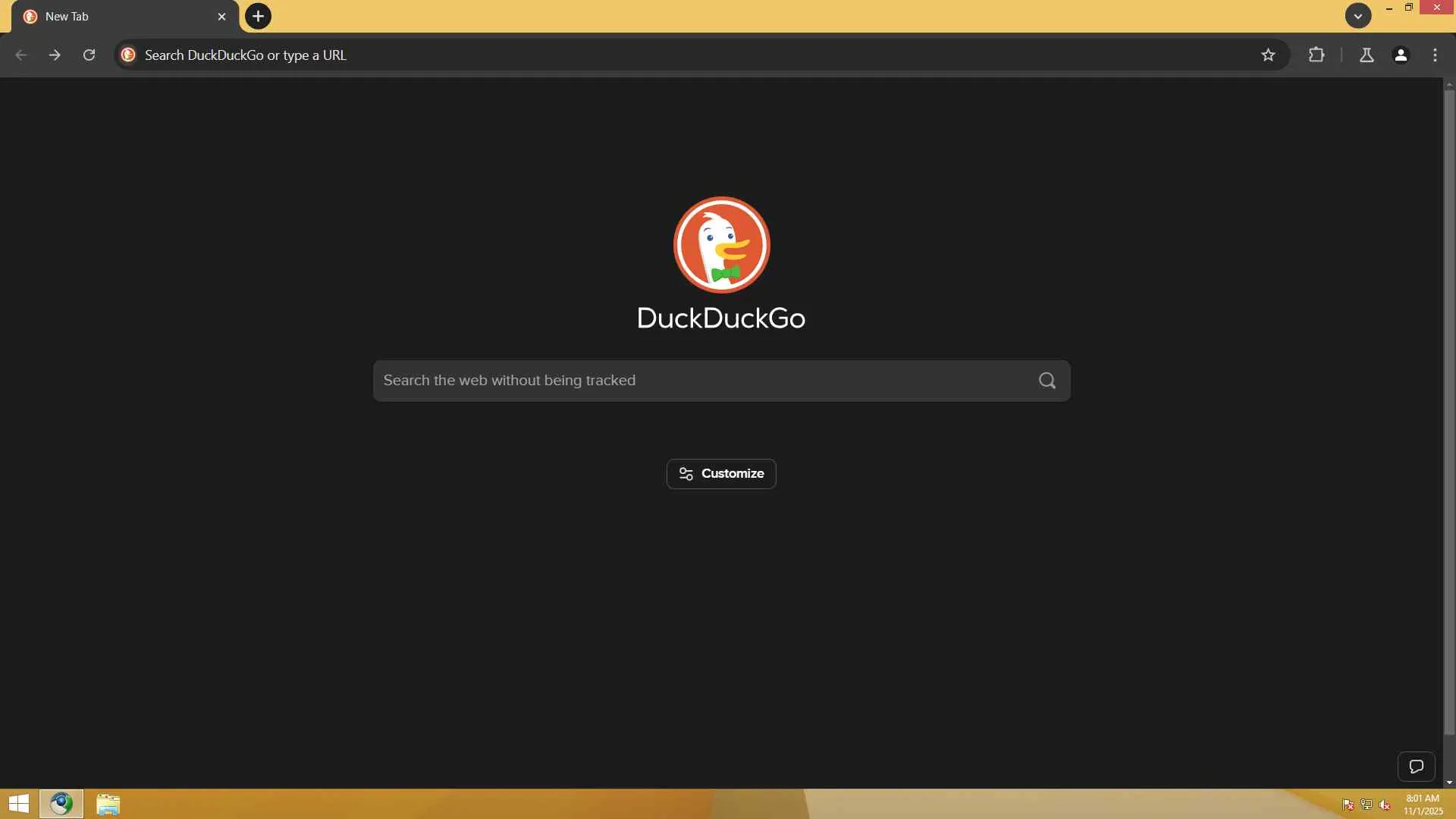Expand the tab search dropdown arrow
This screenshot has height=819, width=1456.
[1357, 16]
